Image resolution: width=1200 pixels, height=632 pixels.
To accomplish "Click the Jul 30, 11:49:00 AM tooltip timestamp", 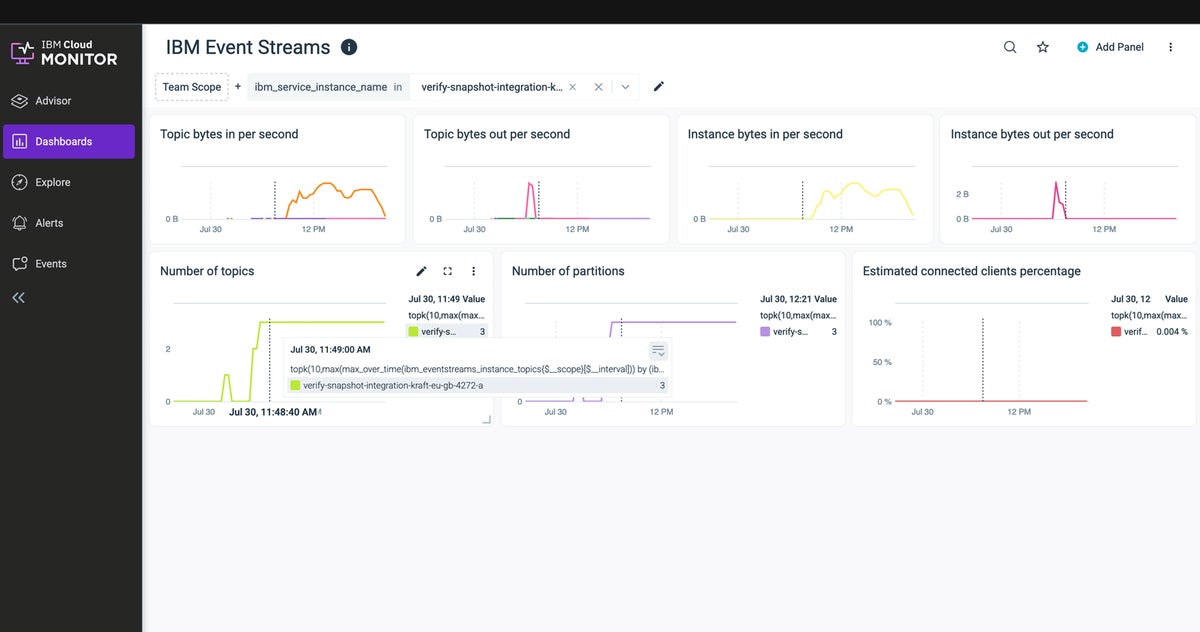I will point(331,351).
